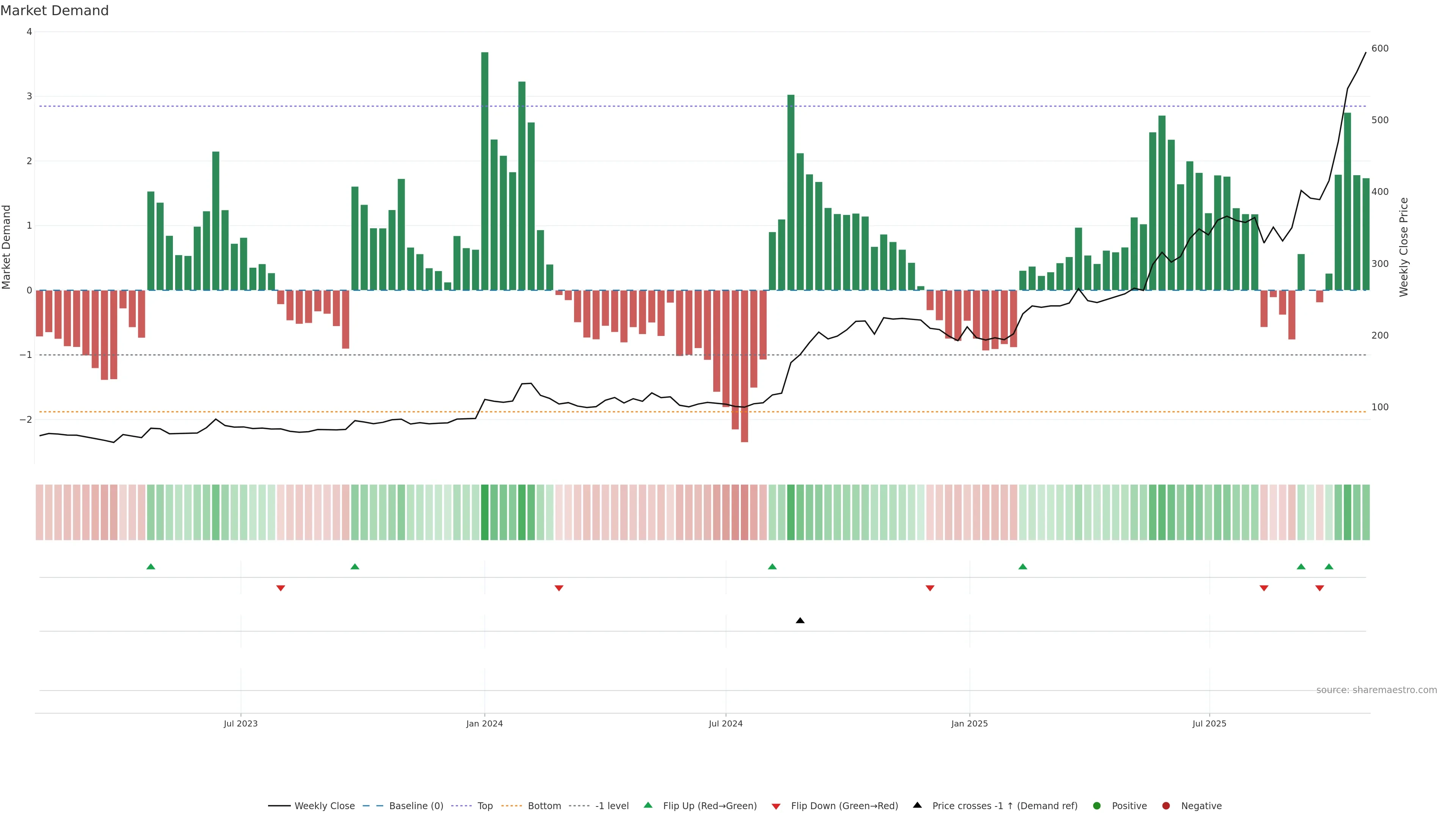Click the Positive green legend dot
The width and height of the screenshot is (1456, 819).
[x=1097, y=805]
